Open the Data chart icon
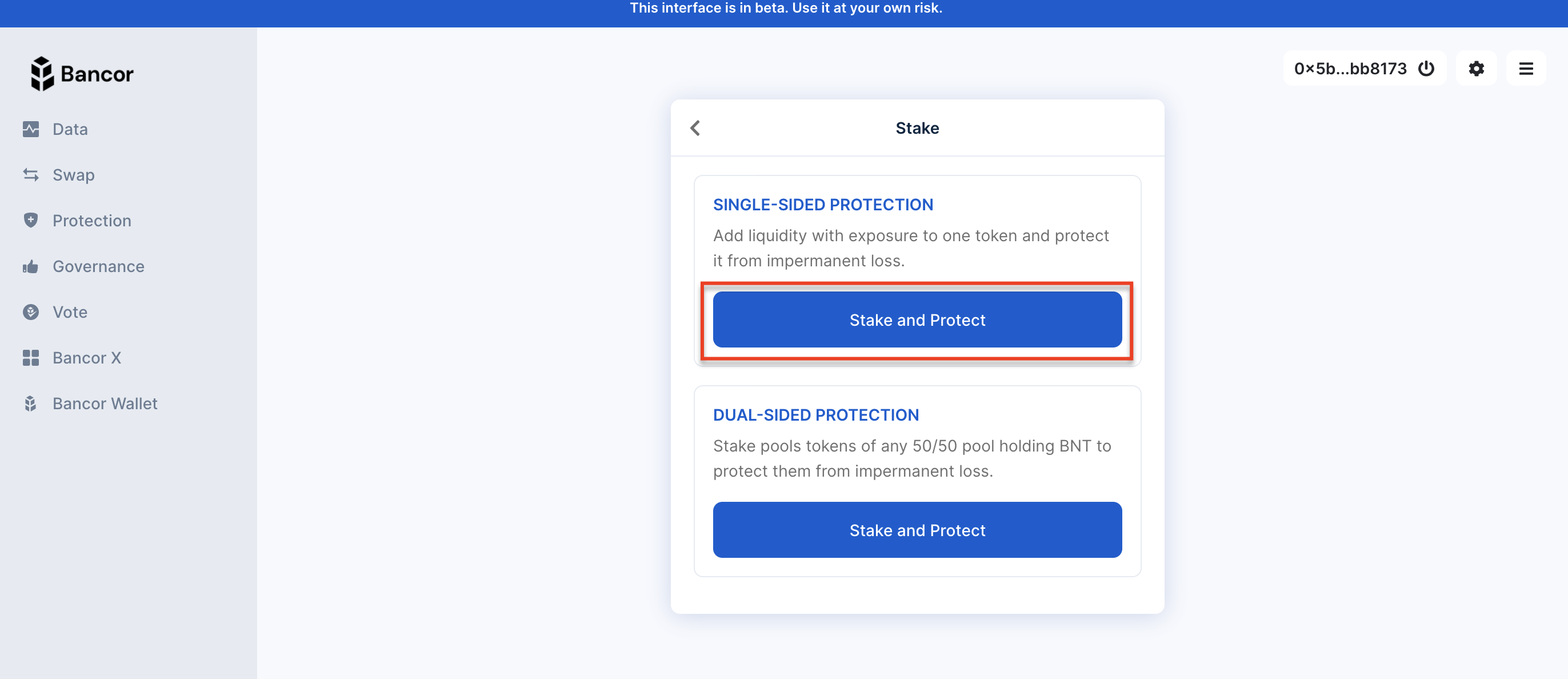Viewport: 1568px width, 679px height. tap(30, 129)
